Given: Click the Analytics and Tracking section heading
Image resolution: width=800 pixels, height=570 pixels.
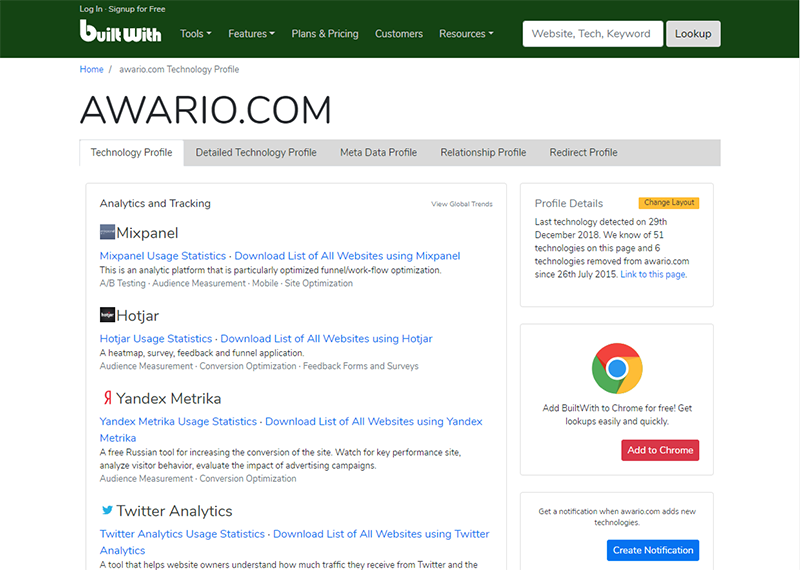Looking at the screenshot, I should tap(155, 204).
